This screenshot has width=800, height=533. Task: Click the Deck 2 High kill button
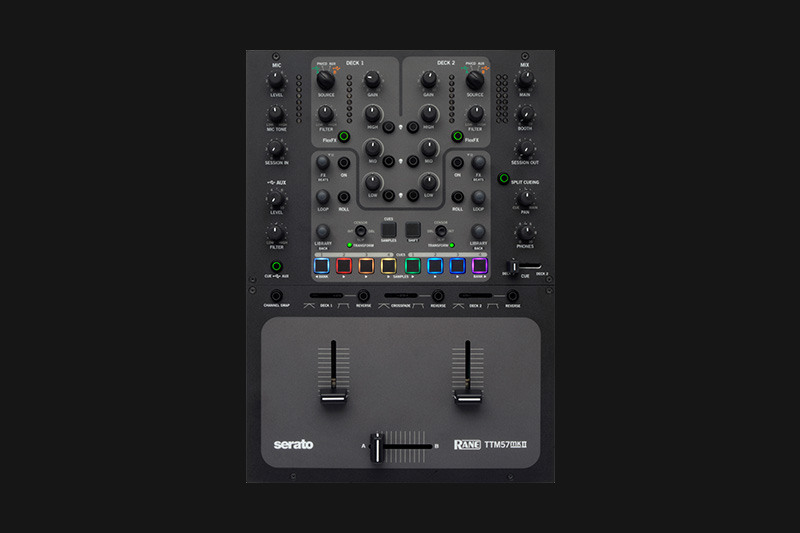(x=413, y=127)
